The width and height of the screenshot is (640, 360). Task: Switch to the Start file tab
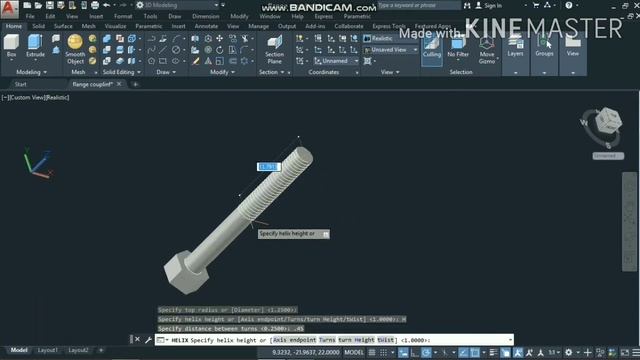pos(20,84)
